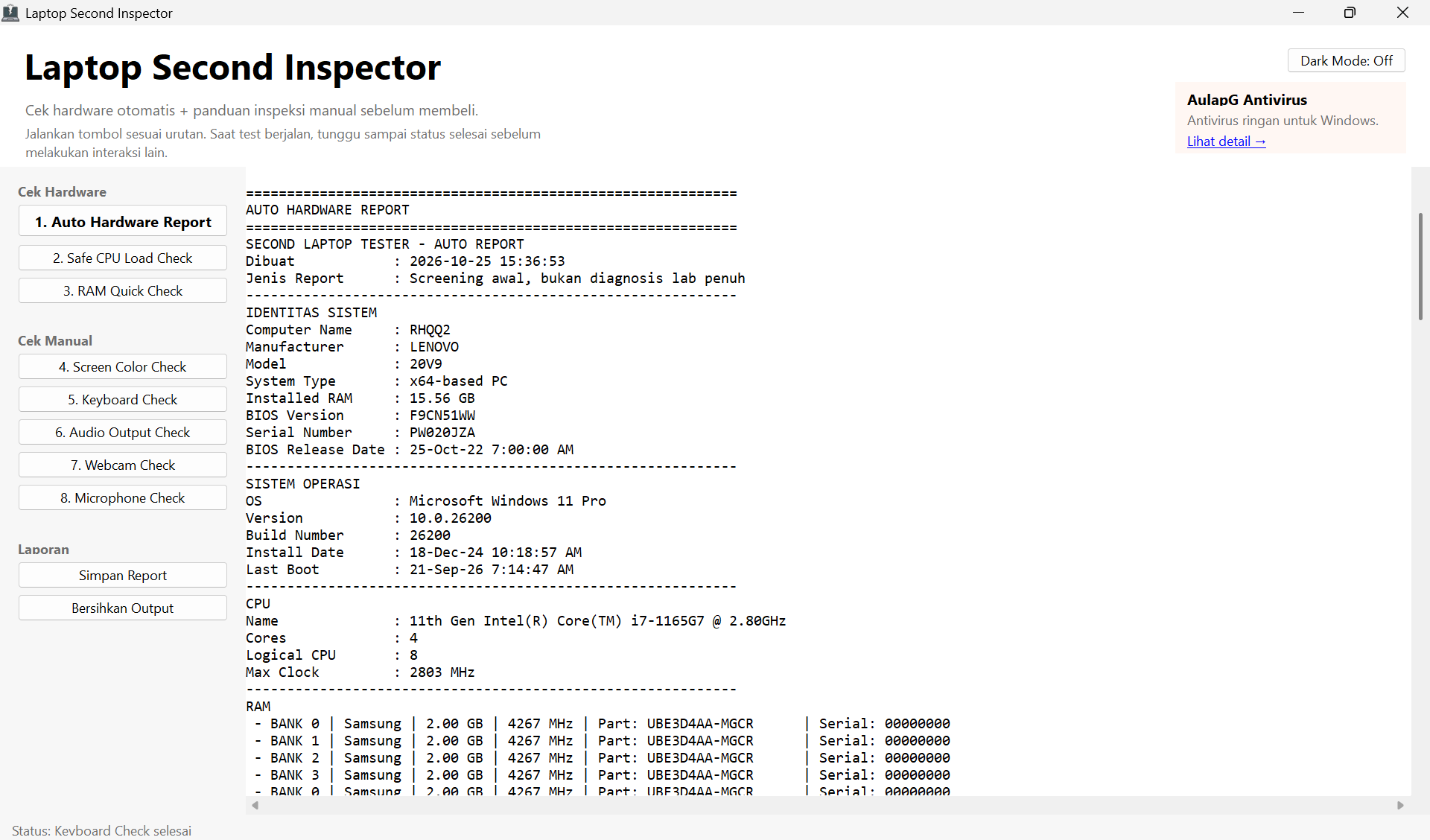Viewport: 1430px width, 840px height.
Task: Start the Microphone Check
Action: pos(123,498)
